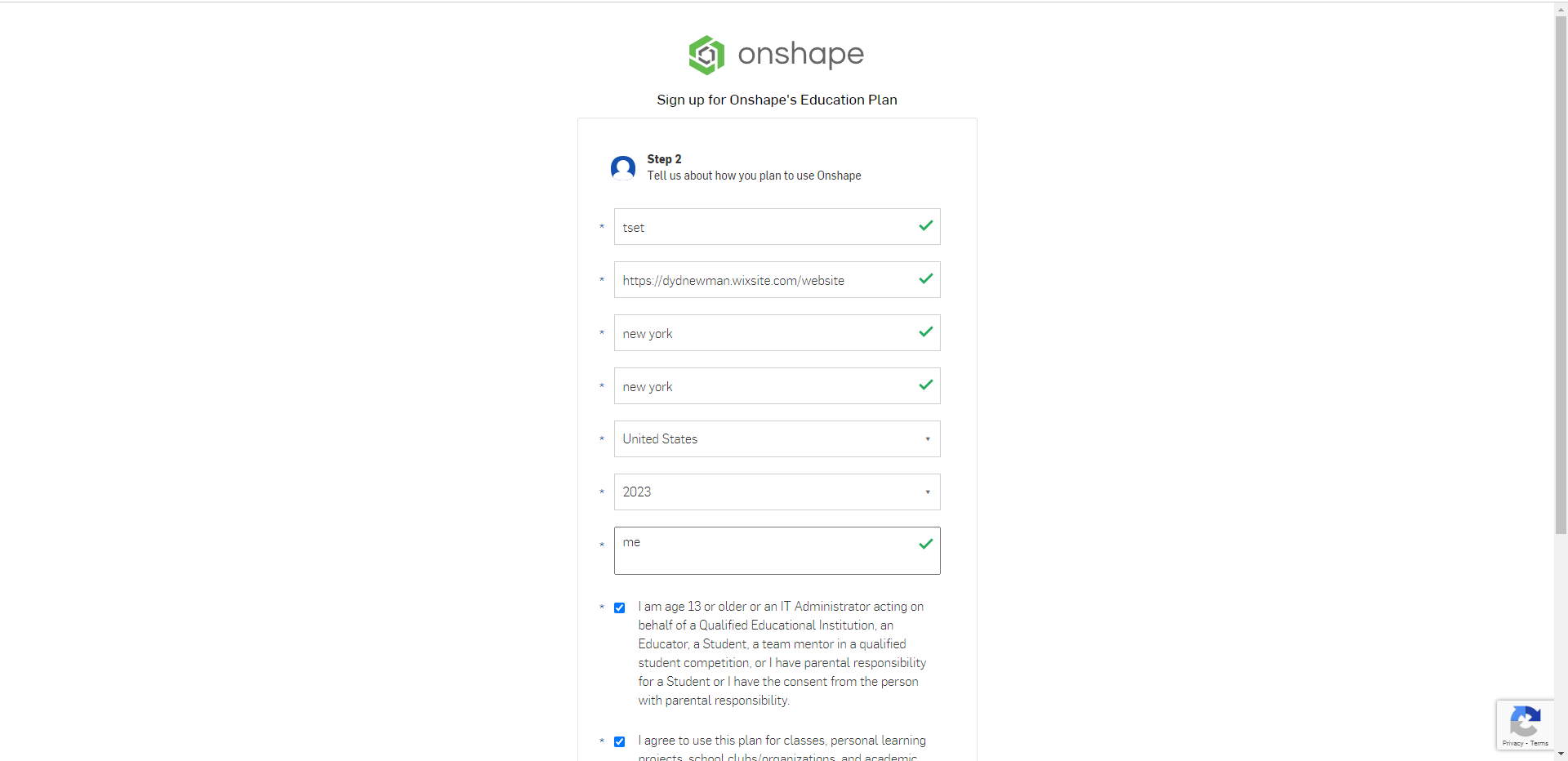Viewport: 1568px width, 761px height.
Task: Toggle the 'I agree to use this plan' checkbox
Action: point(620,741)
